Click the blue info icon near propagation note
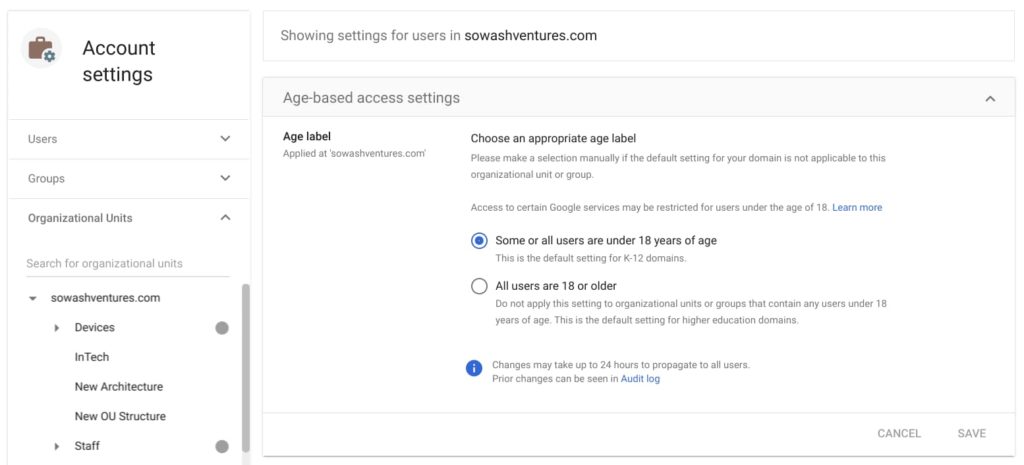The height and width of the screenshot is (465, 1024). coord(473,368)
